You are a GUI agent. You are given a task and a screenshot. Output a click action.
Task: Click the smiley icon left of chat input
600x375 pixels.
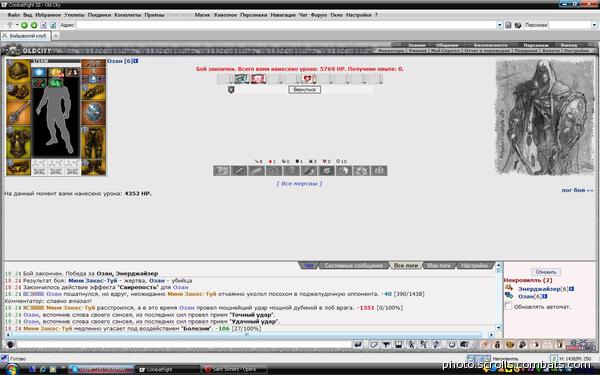(x=10, y=345)
